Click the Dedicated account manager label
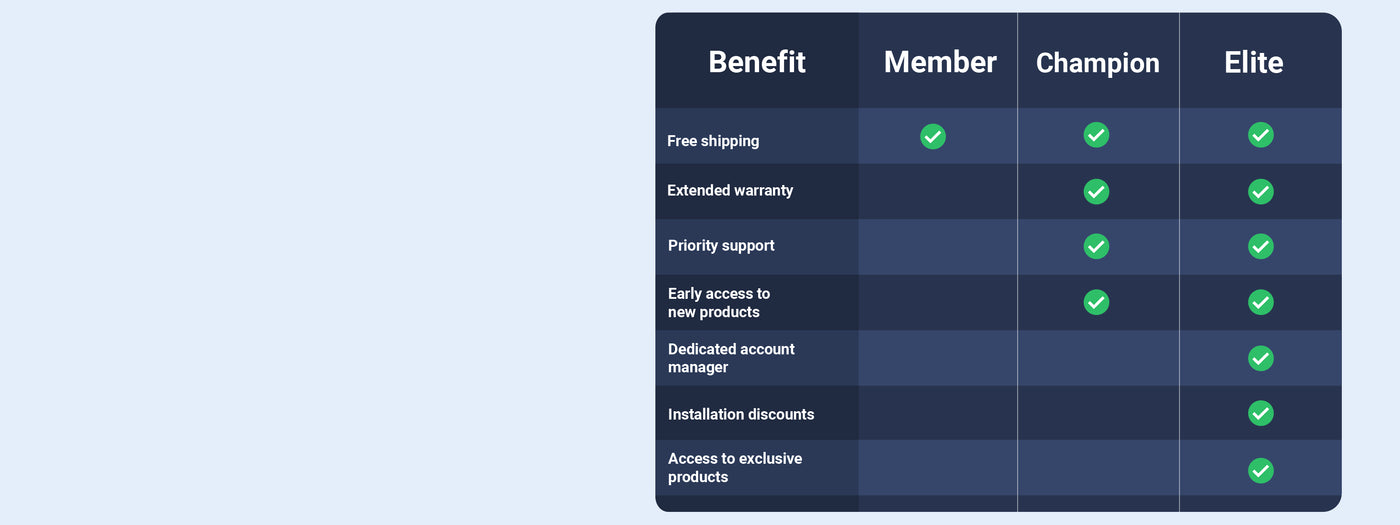The image size is (1400, 525). [x=731, y=358]
